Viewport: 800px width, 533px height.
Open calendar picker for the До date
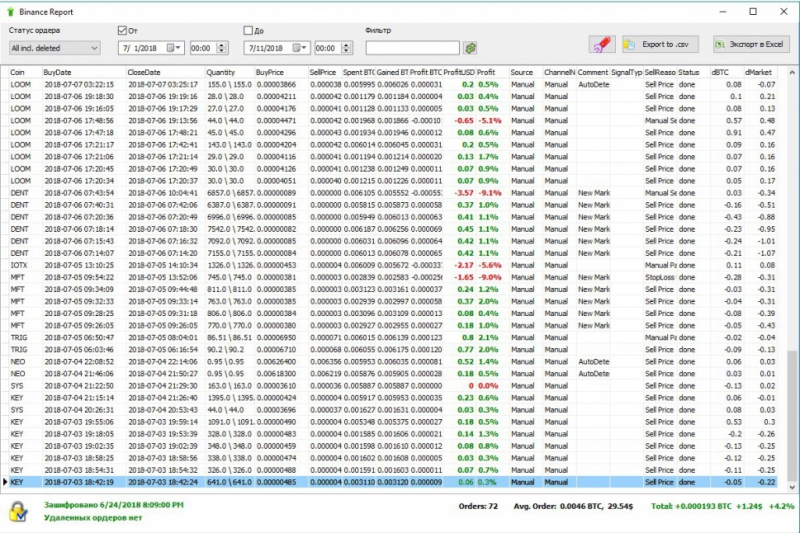pos(300,47)
